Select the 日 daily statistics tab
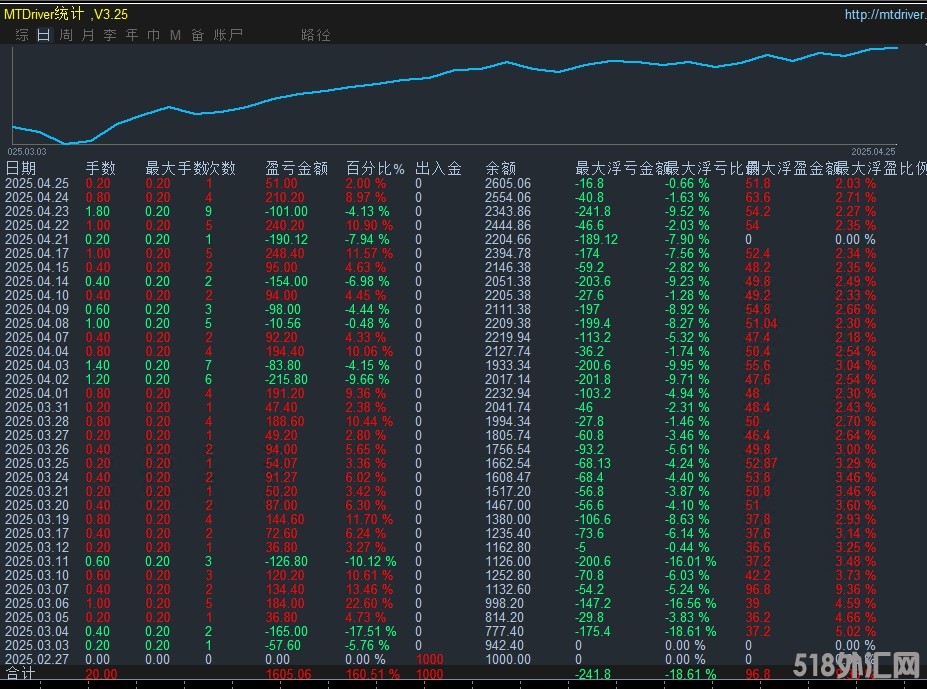The width and height of the screenshot is (927, 689). 43,35
